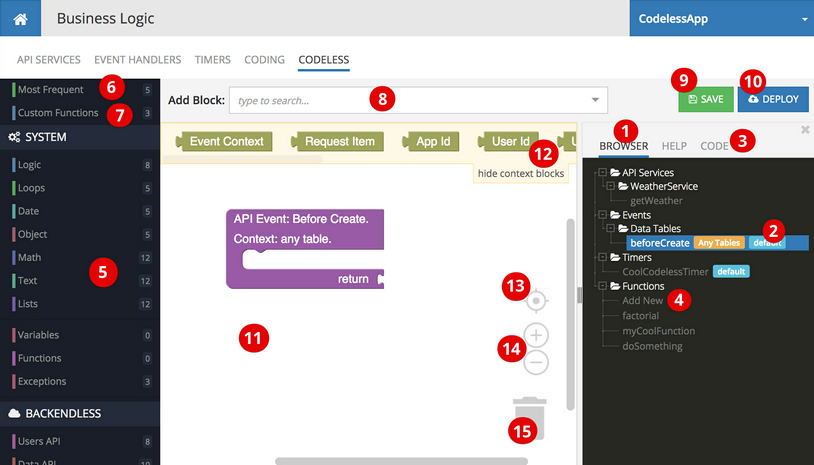Select the User Id block
The height and width of the screenshot is (465, 814).
pos(508,141)
